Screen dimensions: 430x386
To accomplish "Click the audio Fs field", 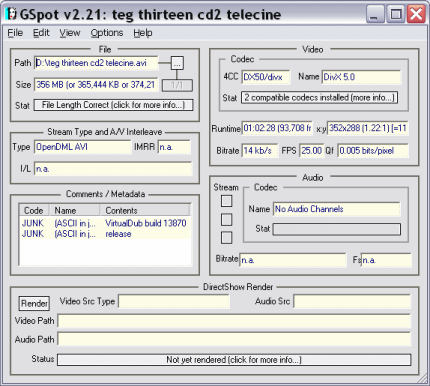I will (386, 260).
